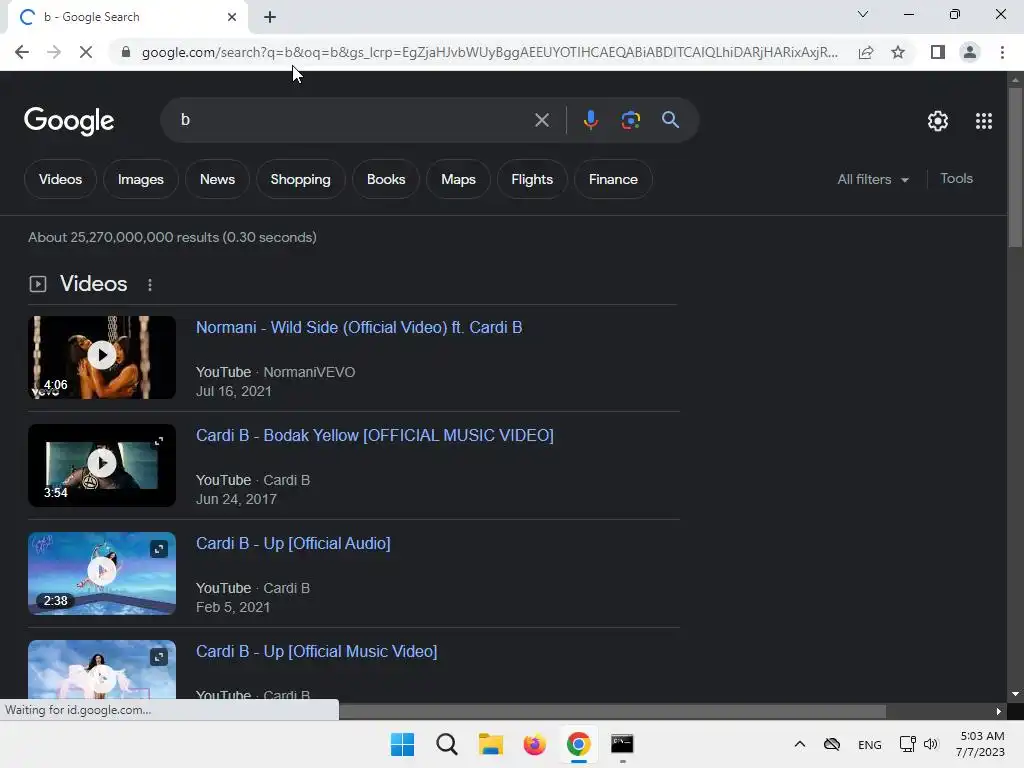Click the browser forward arrow

pyautogui.click(x=54, y=52)
